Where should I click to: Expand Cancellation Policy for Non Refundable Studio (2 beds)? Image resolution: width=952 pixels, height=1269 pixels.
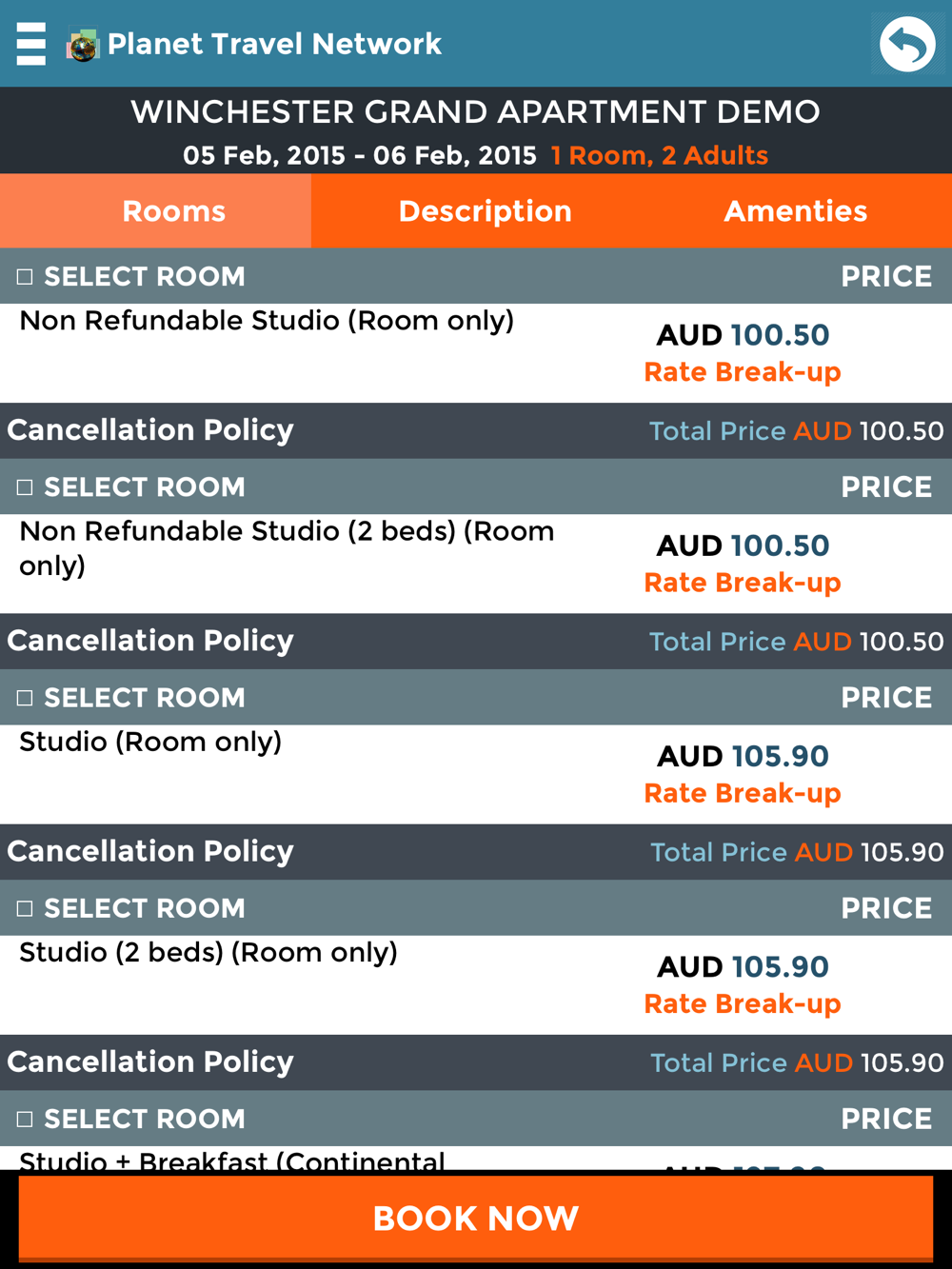[150, 641]
